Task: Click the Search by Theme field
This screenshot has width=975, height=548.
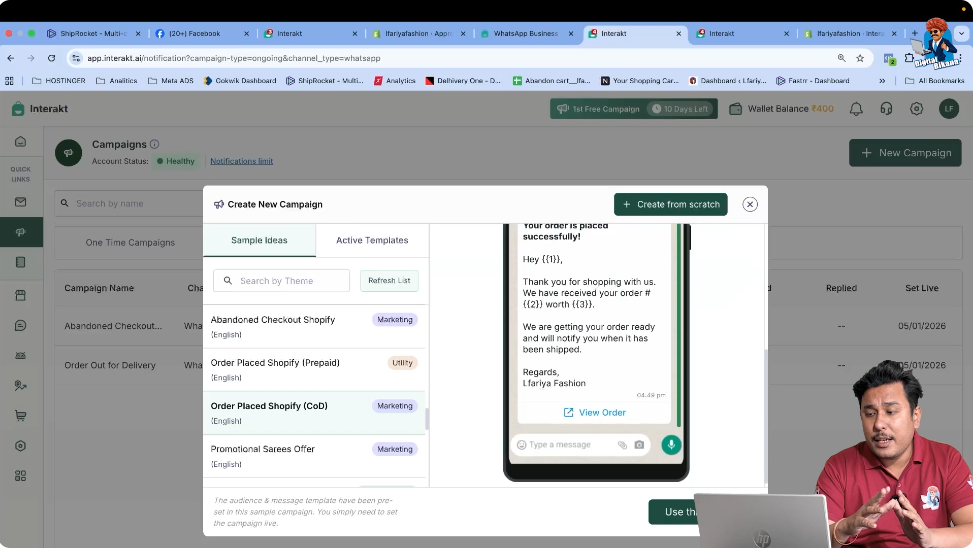Action: click(x=281, y=281)
